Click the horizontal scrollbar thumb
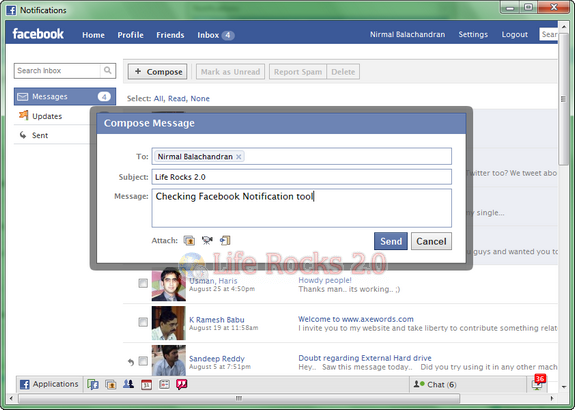Image resolution: width=575 pixels, height=410 pixels. coord(239,398)
